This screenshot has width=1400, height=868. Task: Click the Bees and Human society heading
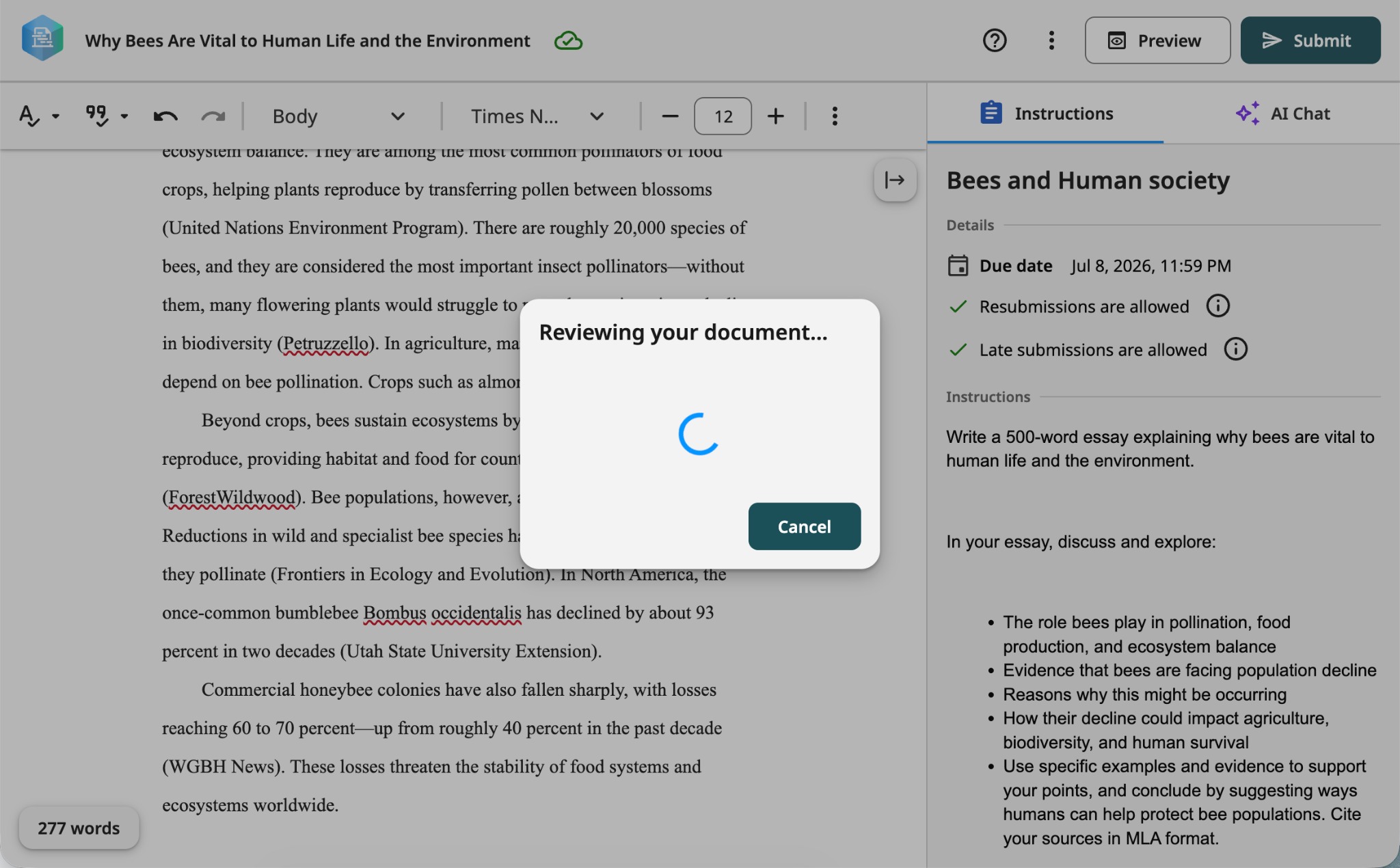click(1088, 180)
